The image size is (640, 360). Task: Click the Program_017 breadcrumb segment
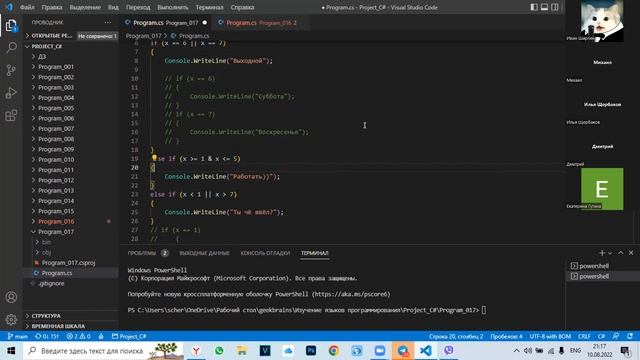tap(143, 36)
